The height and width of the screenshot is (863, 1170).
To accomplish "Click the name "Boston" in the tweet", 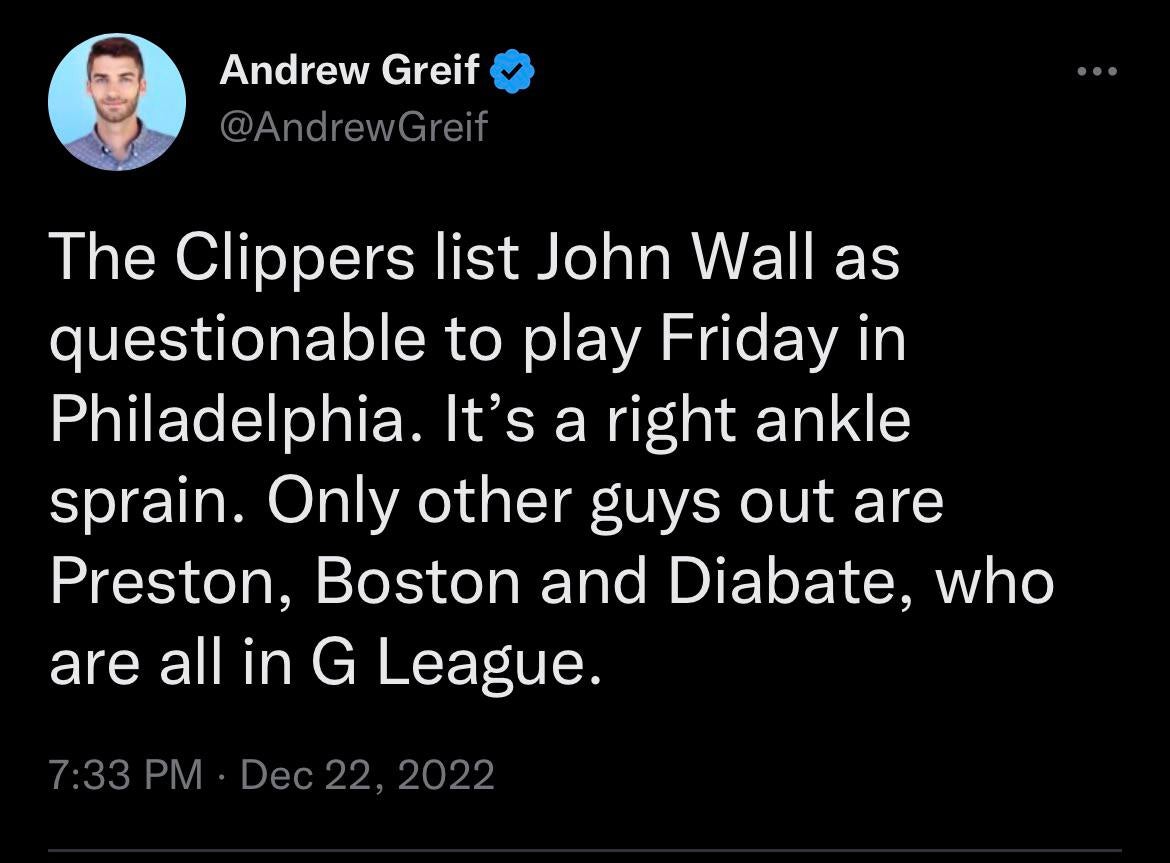I will tap(418, 582).
